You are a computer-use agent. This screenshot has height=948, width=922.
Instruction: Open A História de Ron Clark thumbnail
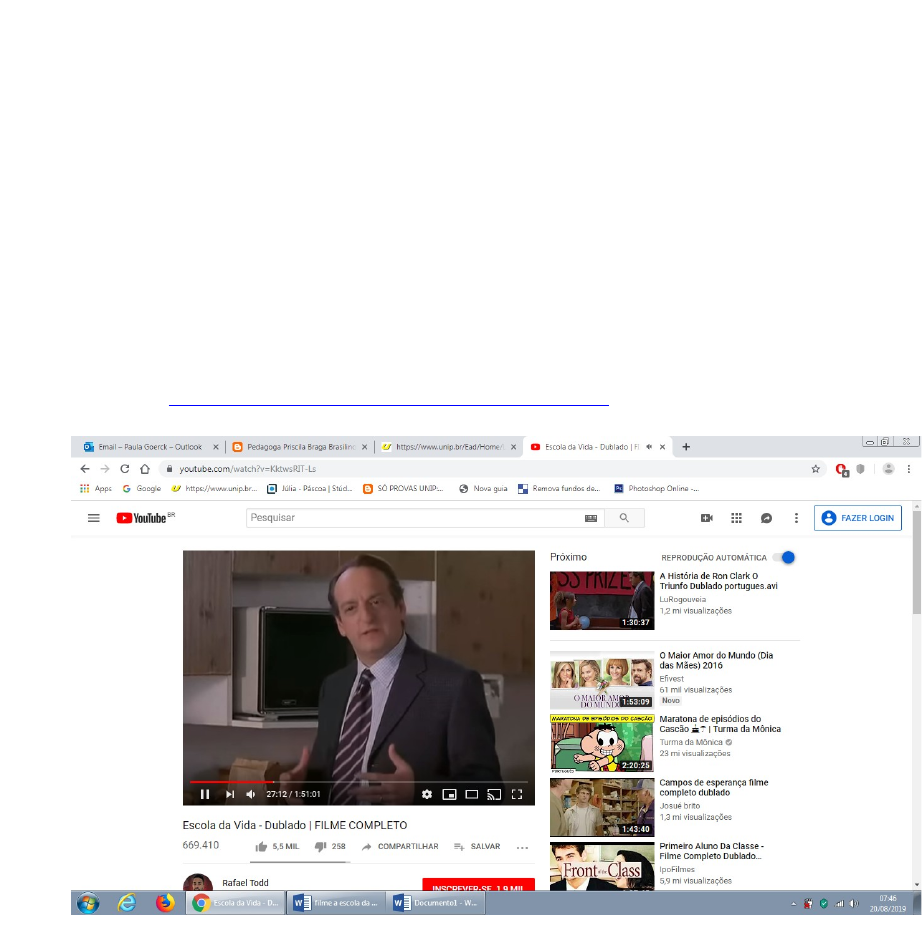(x=602, y=600)
